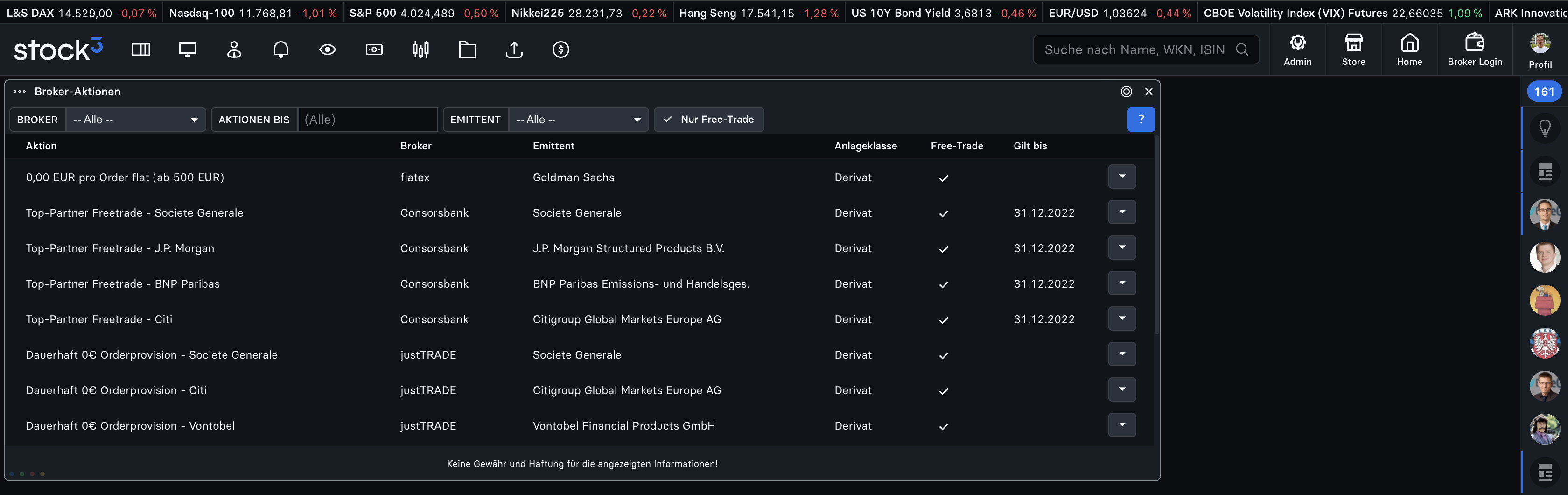
Task: Expand the Top-Partner Freetrade Citi row dropdown
Action: (x=1122, y=318)
